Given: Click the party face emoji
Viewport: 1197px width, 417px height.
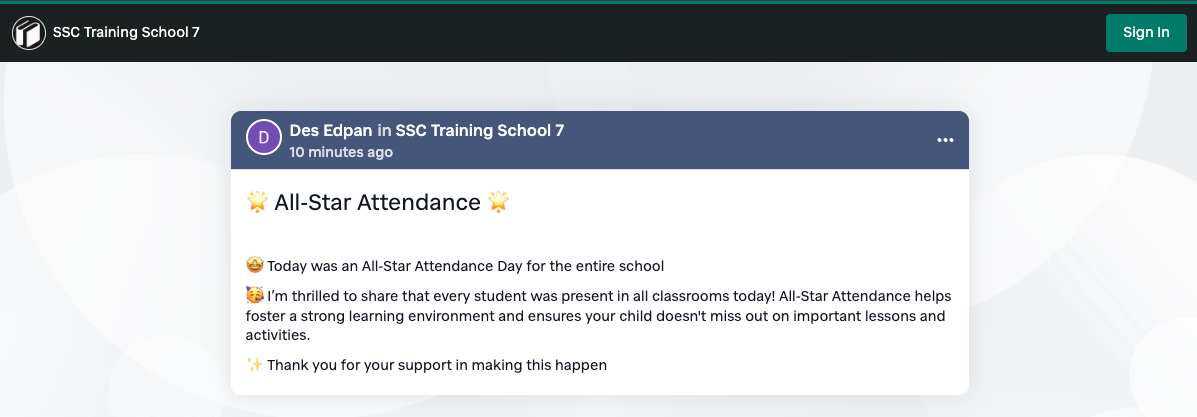Looking at the screenshot, I should pos(255,296).
